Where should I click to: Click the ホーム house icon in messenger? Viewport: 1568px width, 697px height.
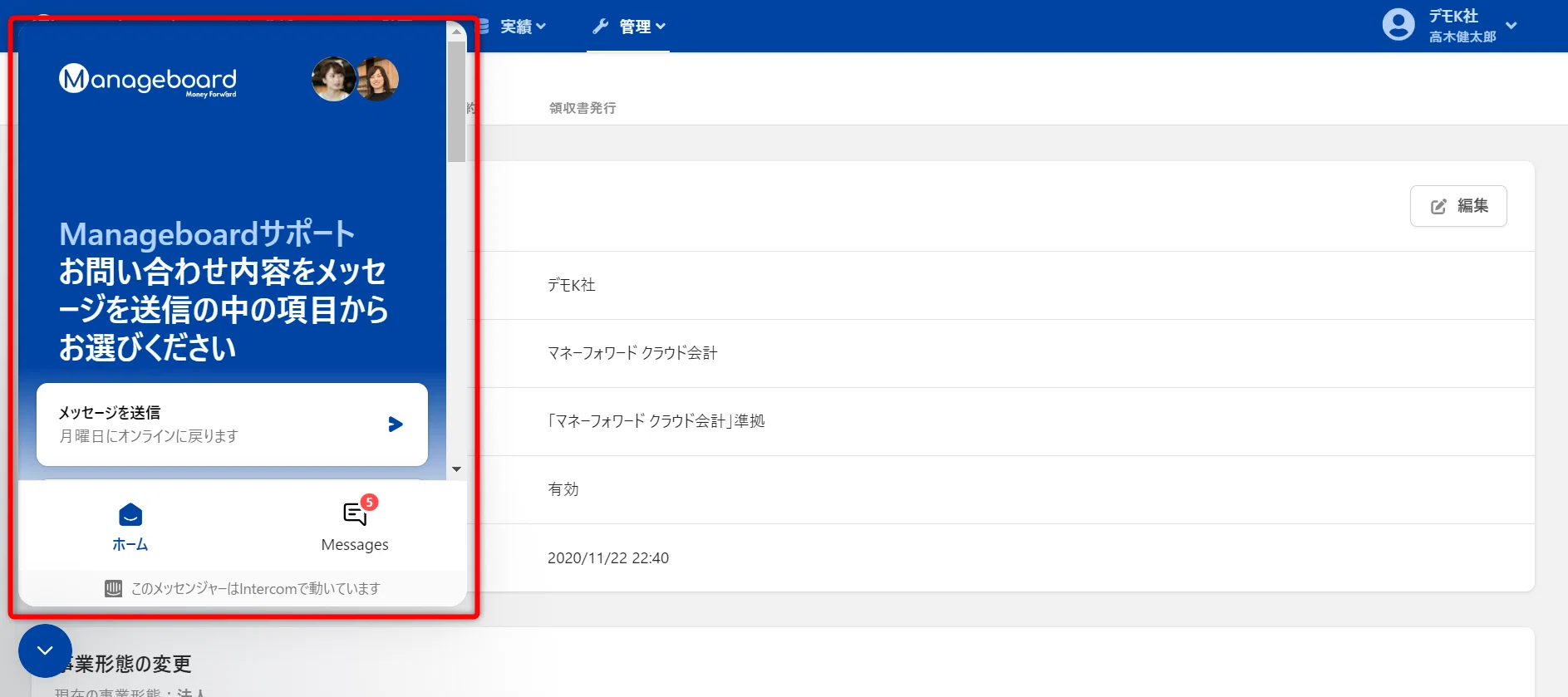tap(130, 515)
